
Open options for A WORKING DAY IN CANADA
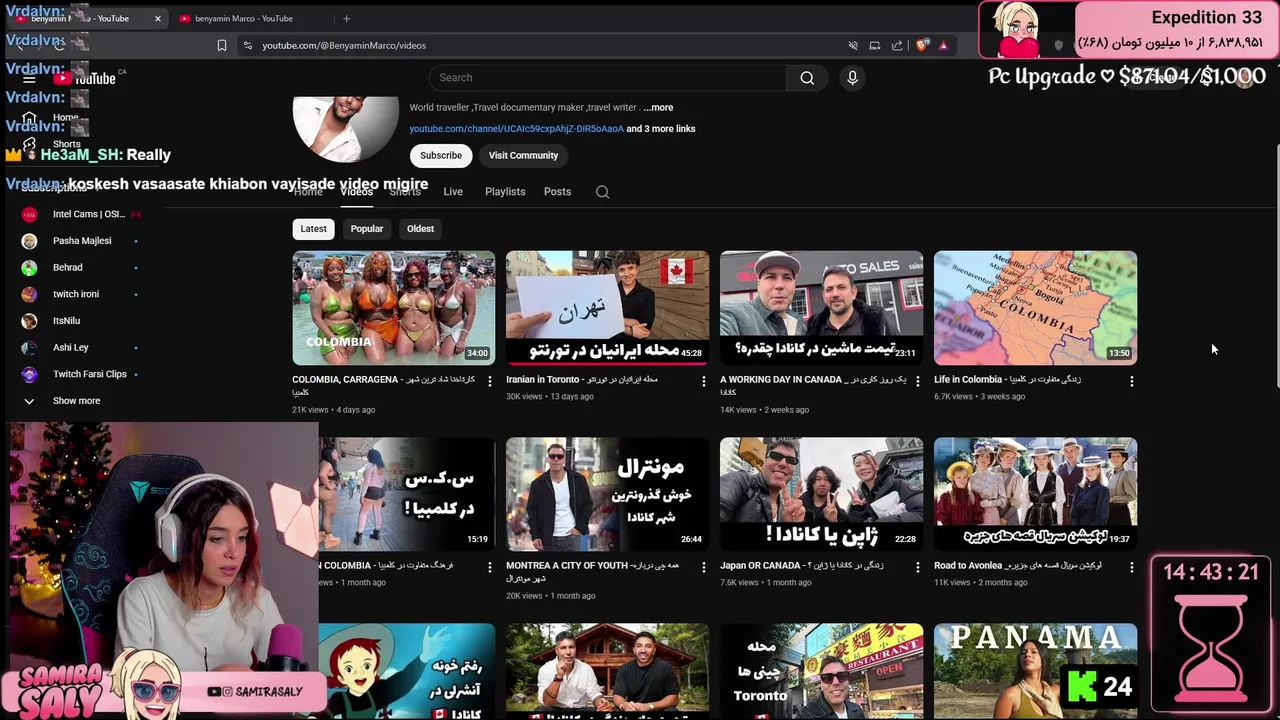[917, 381]
